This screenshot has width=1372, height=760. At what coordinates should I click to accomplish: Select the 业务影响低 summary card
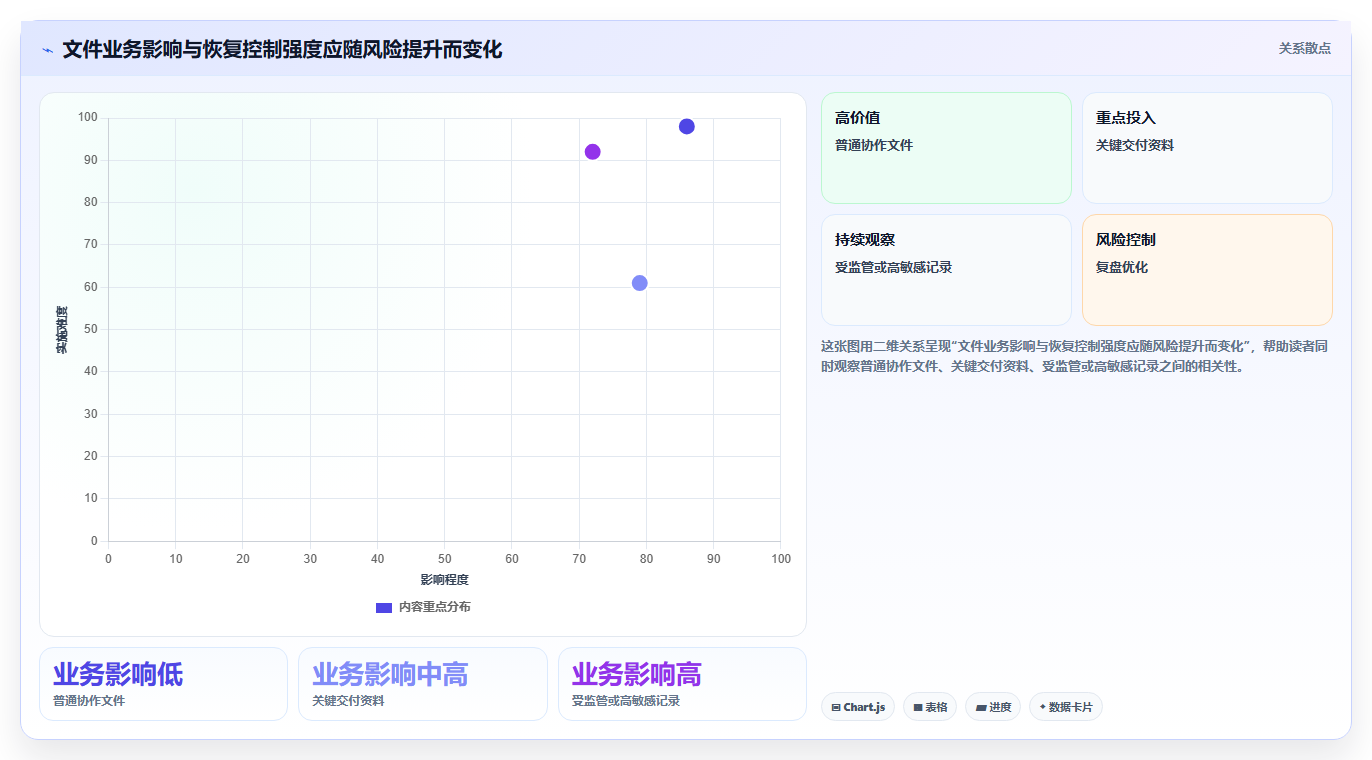tap(163, 684)
